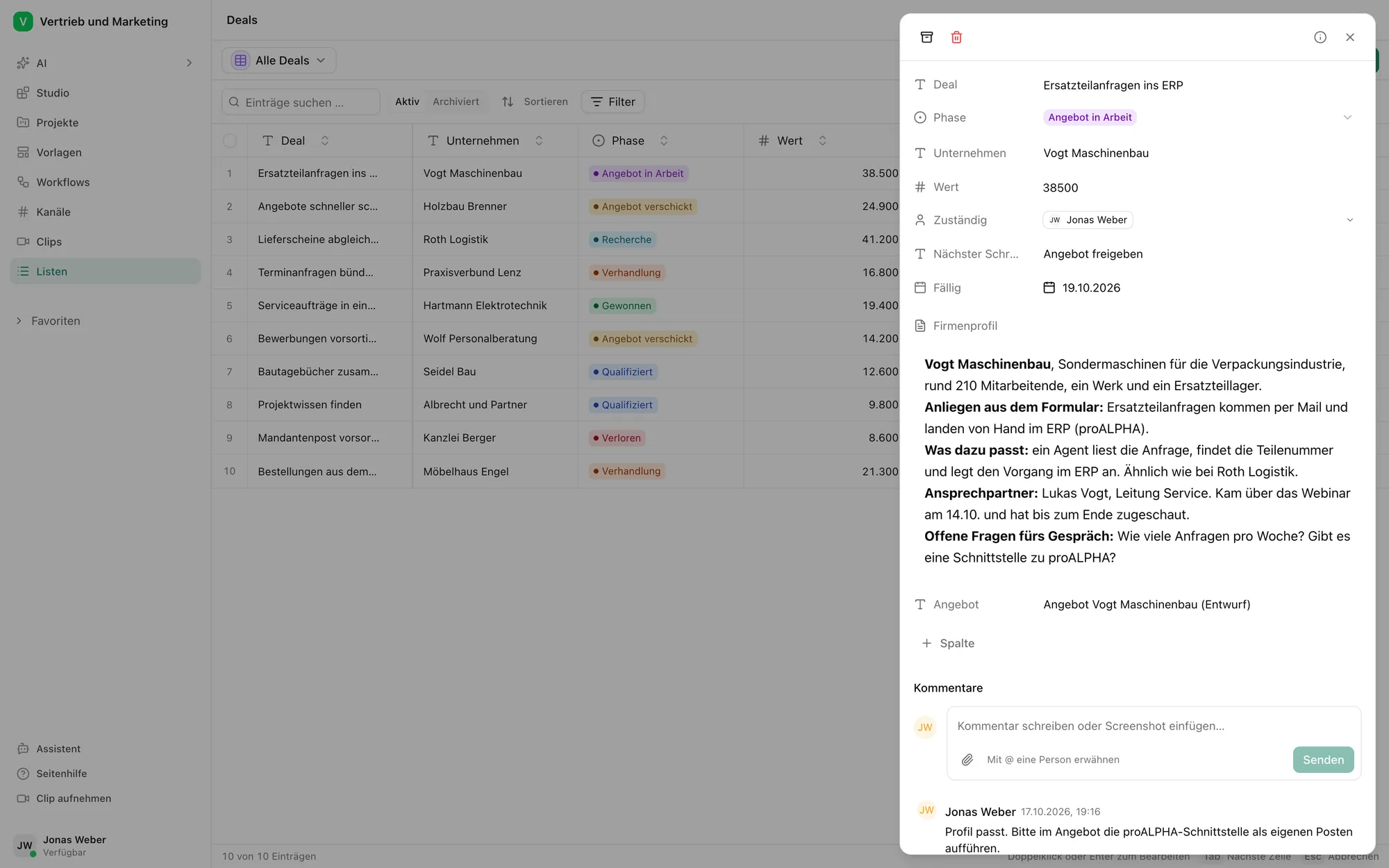Send the comment with Senden
Screen dimensions: 1389x868
(x=1323, y=760)
